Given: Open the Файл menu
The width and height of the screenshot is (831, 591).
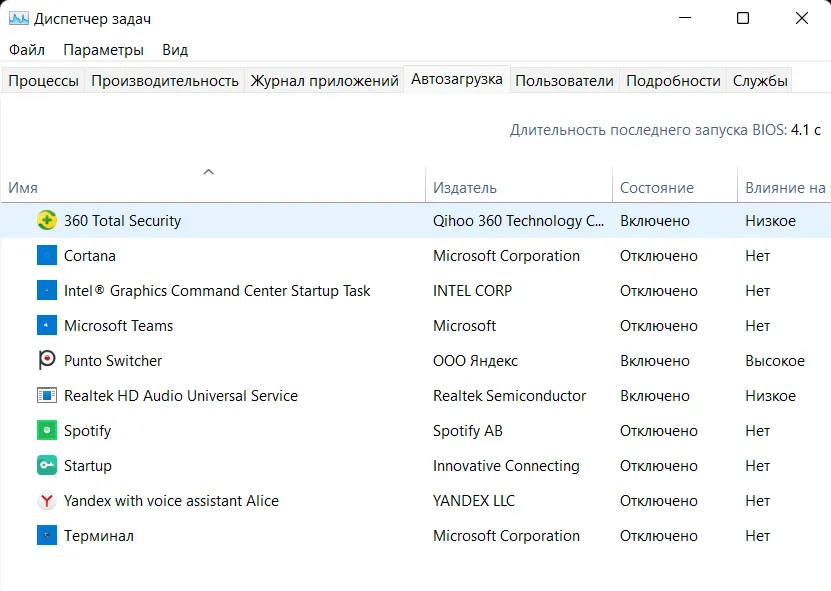Looking at the screenshot, I should (27, 50).
